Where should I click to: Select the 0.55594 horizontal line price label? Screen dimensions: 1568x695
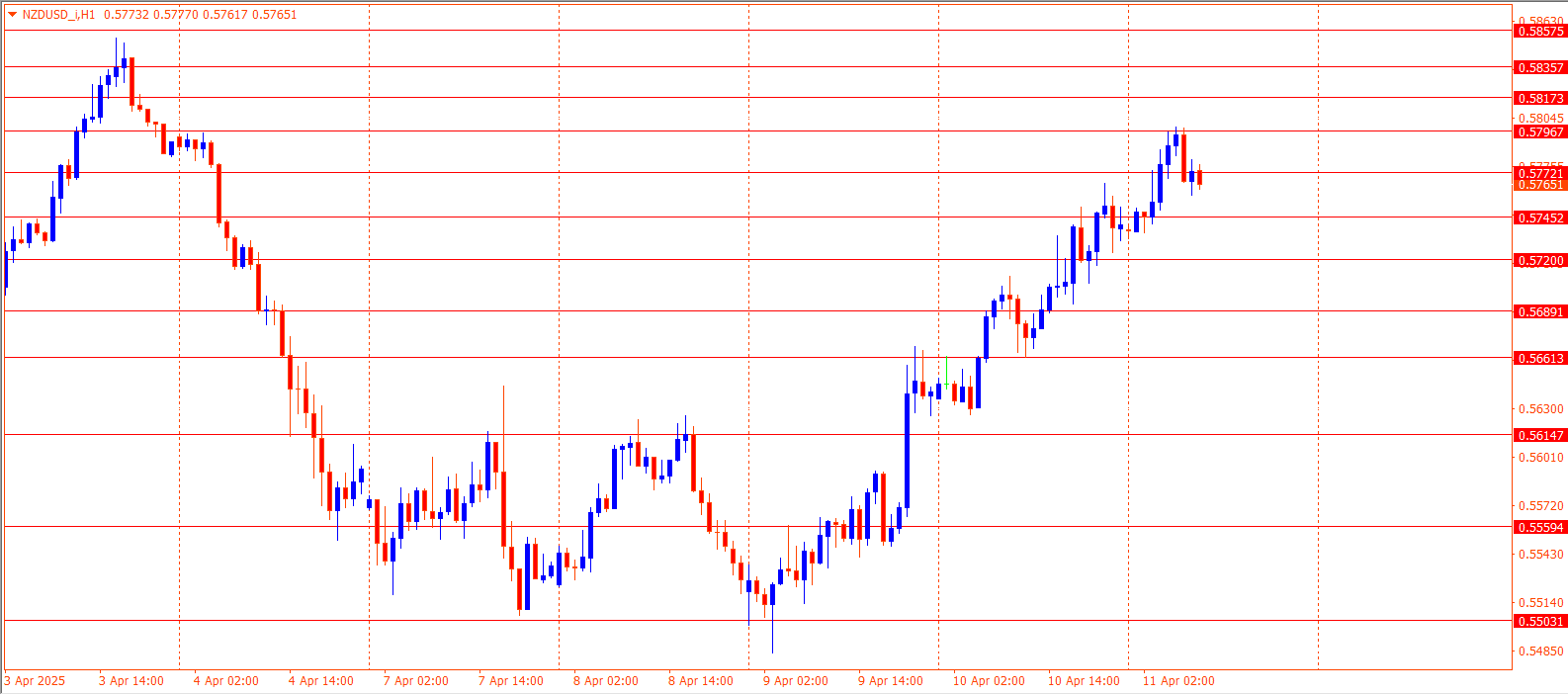point(1540,527)
